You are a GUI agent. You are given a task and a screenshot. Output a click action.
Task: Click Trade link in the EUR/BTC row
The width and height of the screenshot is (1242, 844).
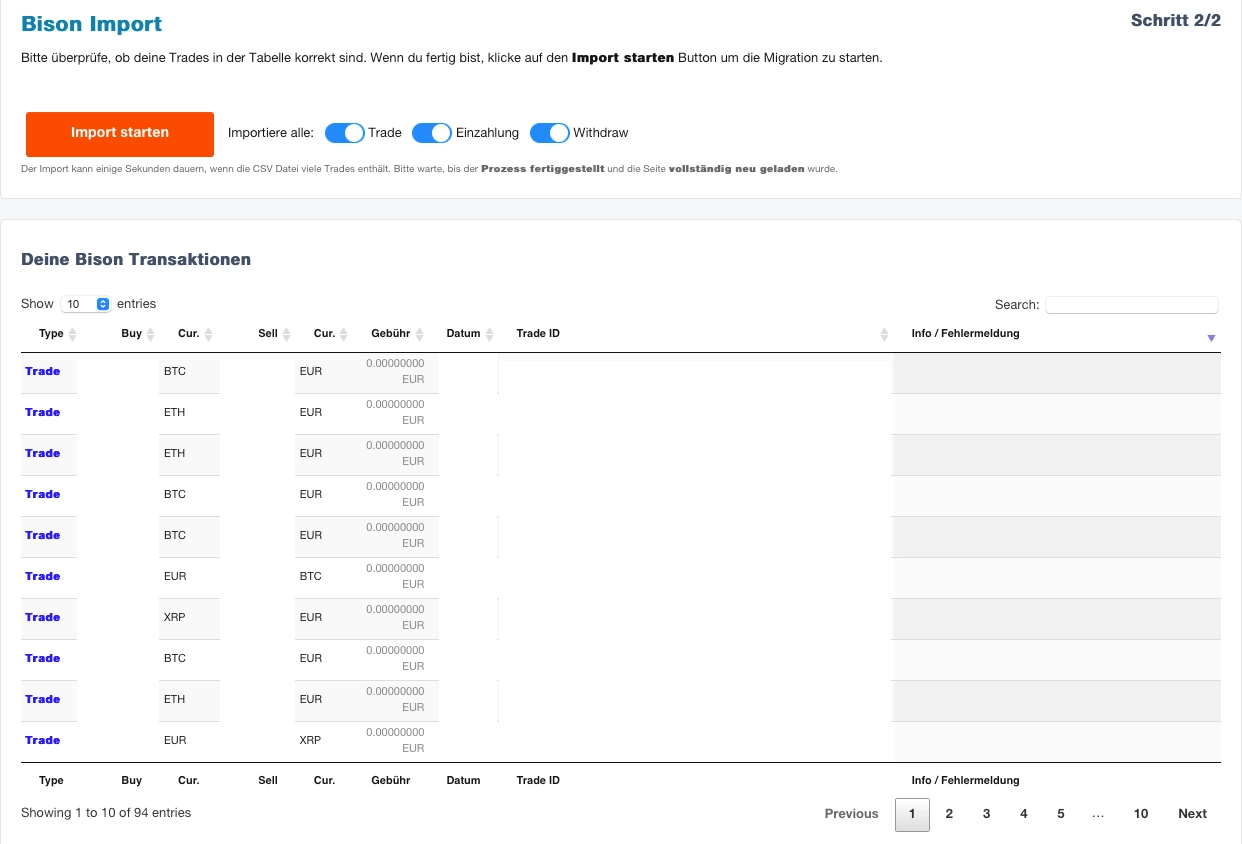click(43, 576)
